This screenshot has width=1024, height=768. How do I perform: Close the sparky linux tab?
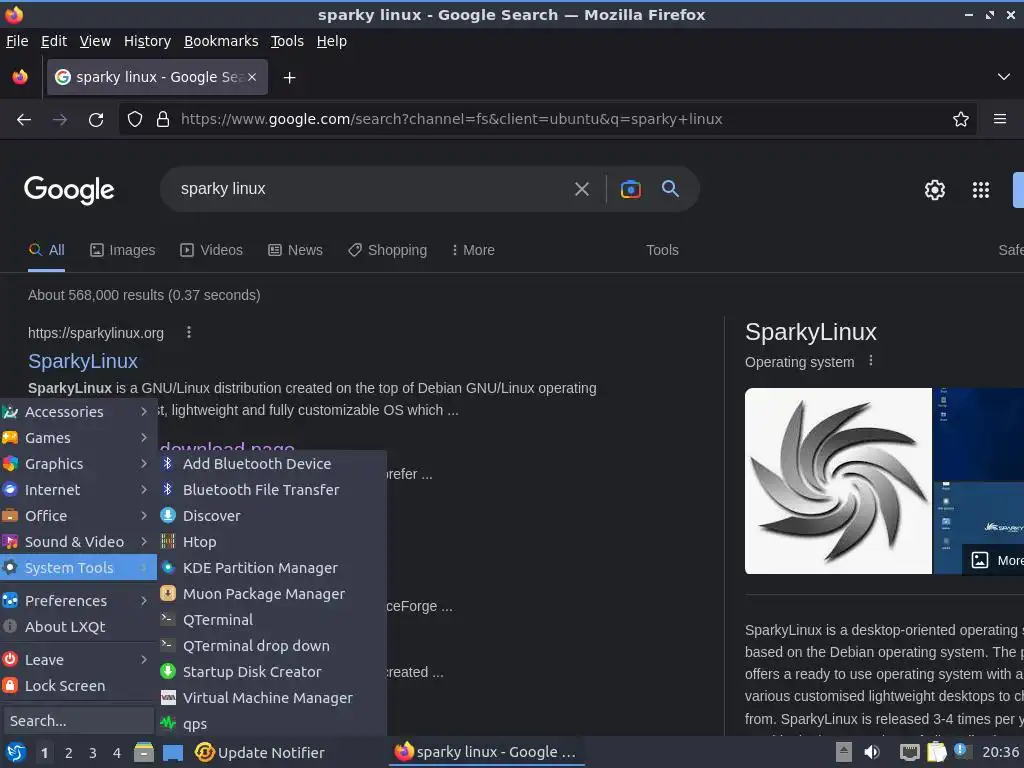(252, 77)
